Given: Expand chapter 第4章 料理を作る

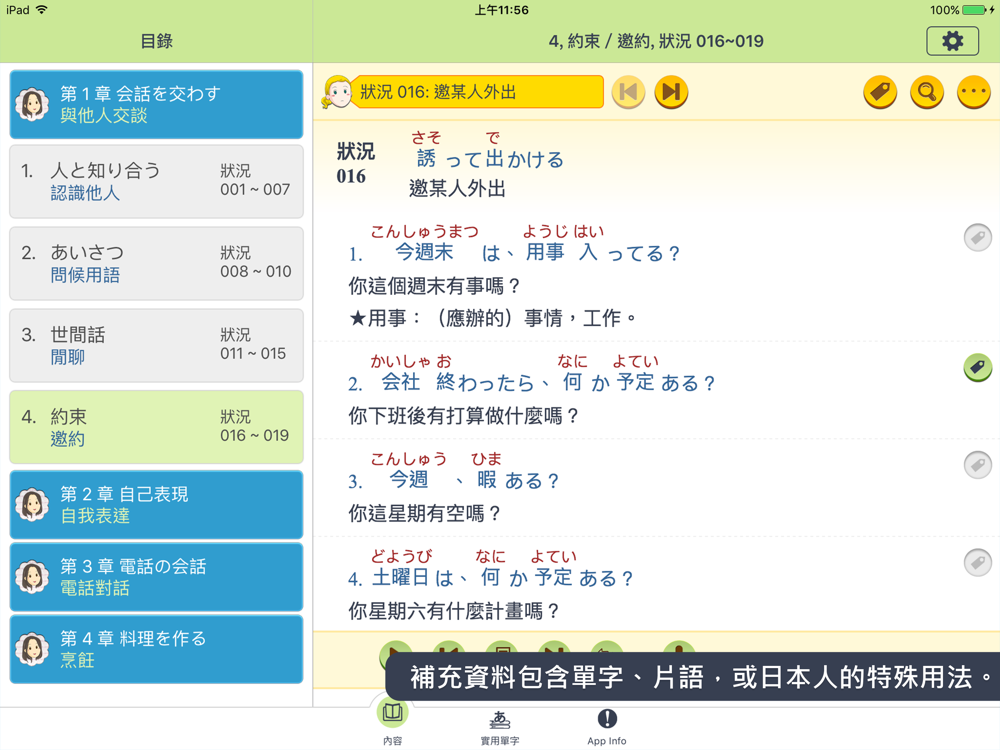Looking at the screenshot, I should click(156, 649).
